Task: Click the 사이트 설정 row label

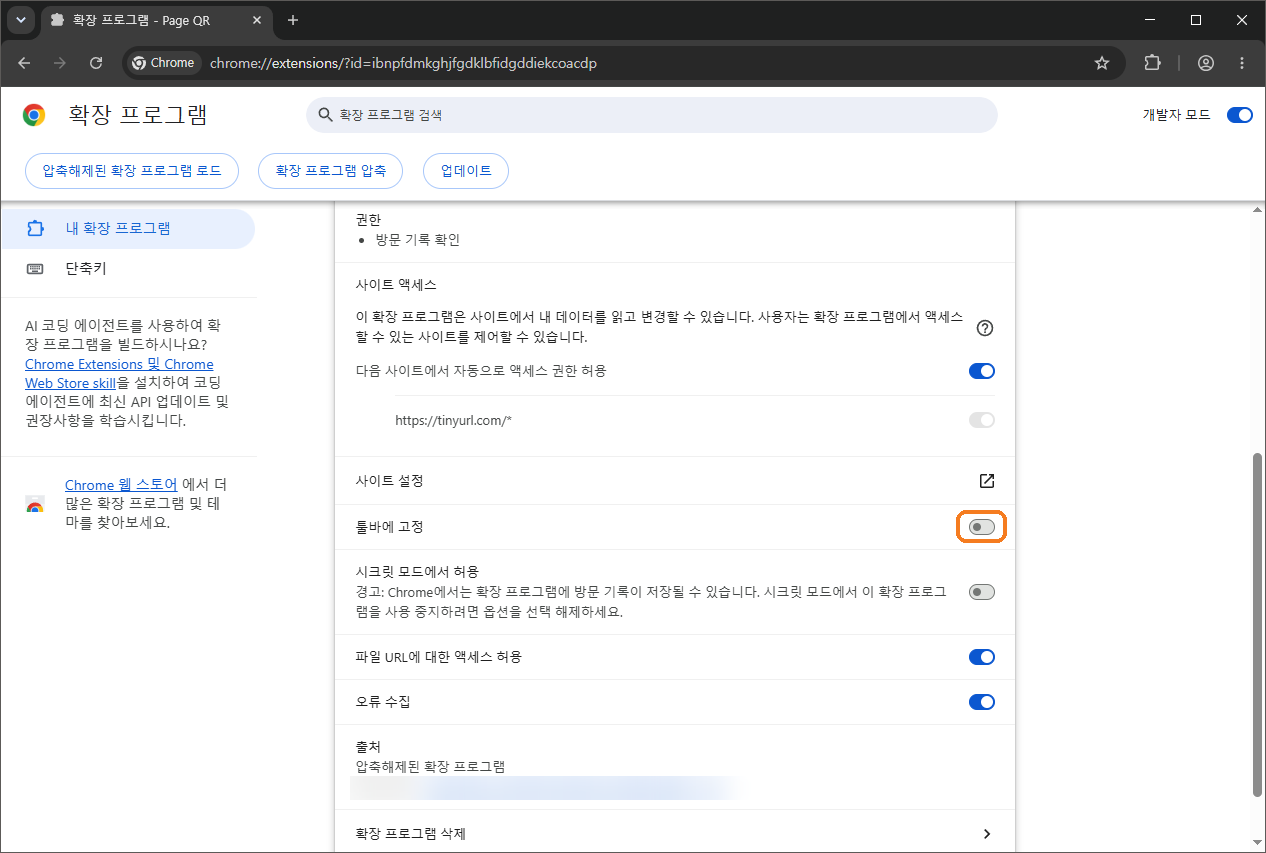Action: 390,481
